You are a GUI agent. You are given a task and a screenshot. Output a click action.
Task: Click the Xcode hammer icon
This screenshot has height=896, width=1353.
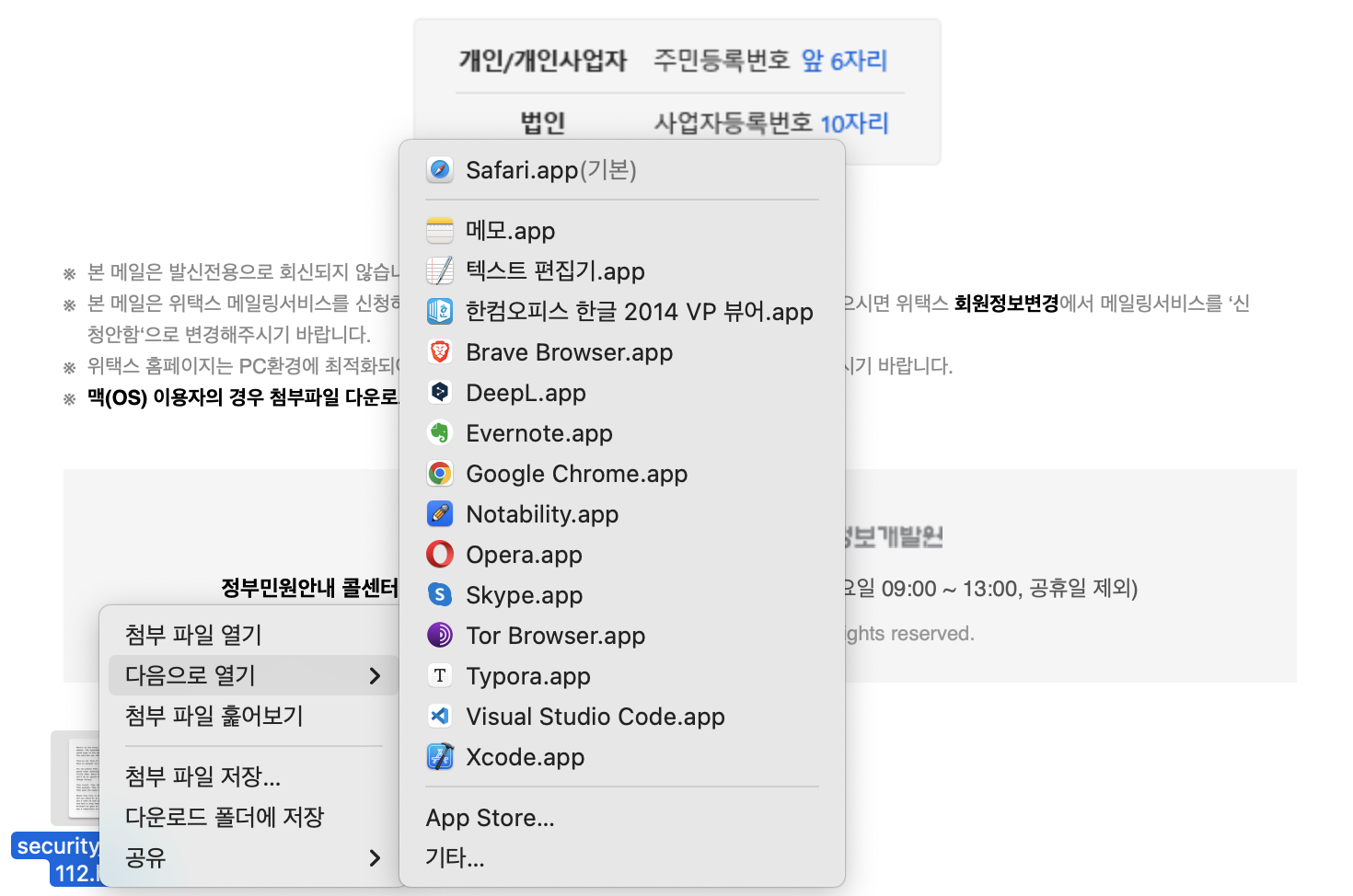coord(440,756)
